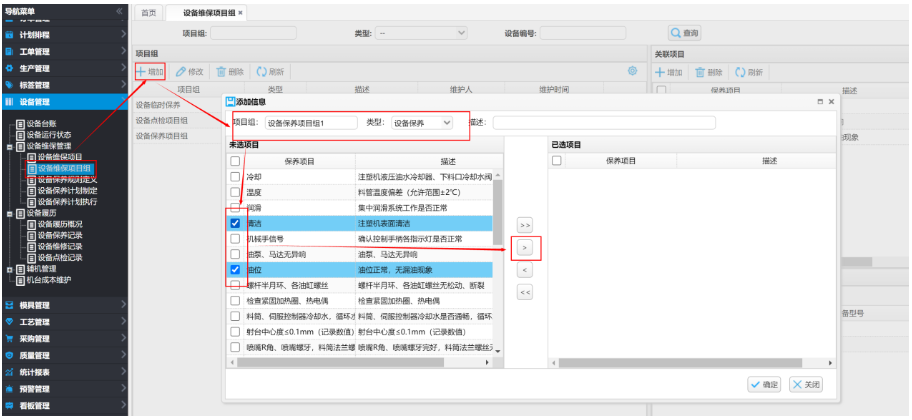Viewport: 912px width, 420px height.
Task: Expand the 辅机管理 tree node
Action: [10, 269]
